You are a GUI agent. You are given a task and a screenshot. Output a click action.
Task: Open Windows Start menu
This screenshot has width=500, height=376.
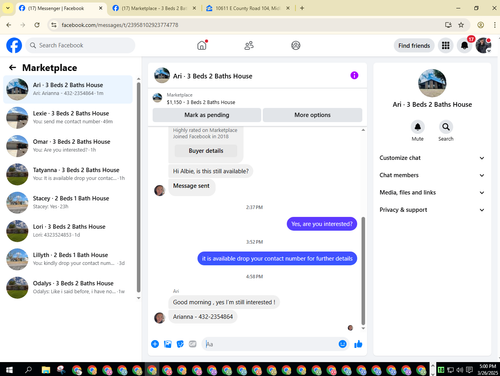[9, 370]
